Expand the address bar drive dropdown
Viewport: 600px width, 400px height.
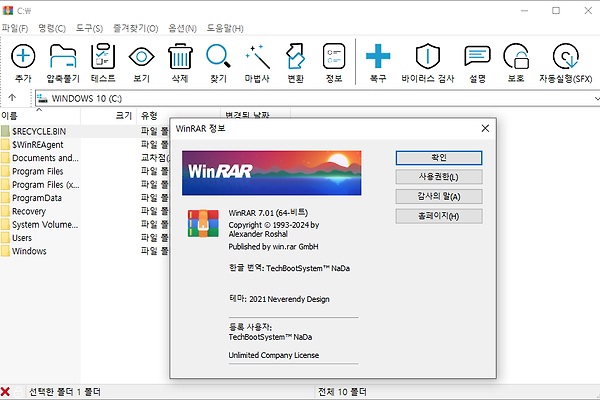(x=596, y=98)
